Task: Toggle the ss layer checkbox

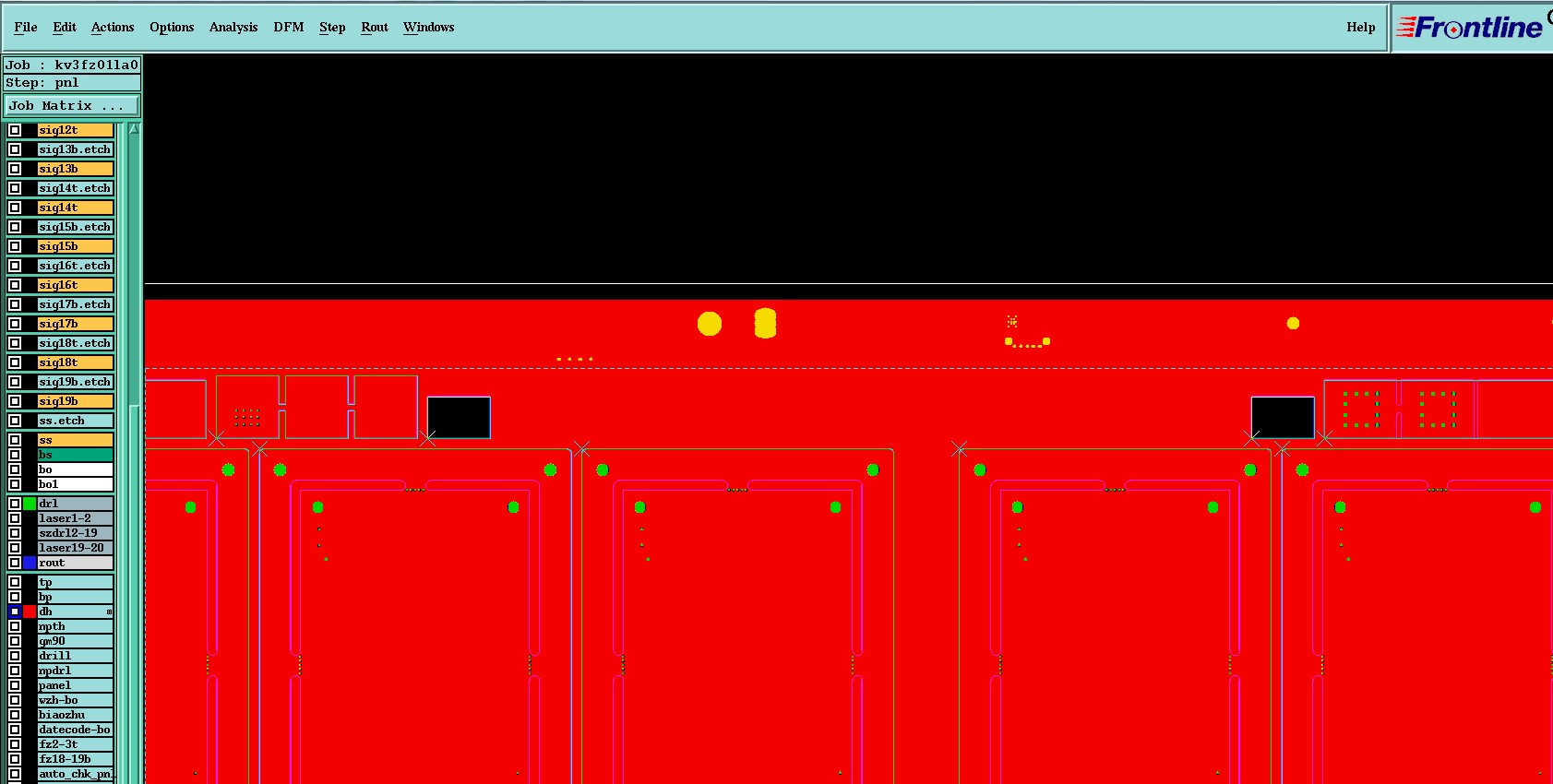Action: point(15,440)
